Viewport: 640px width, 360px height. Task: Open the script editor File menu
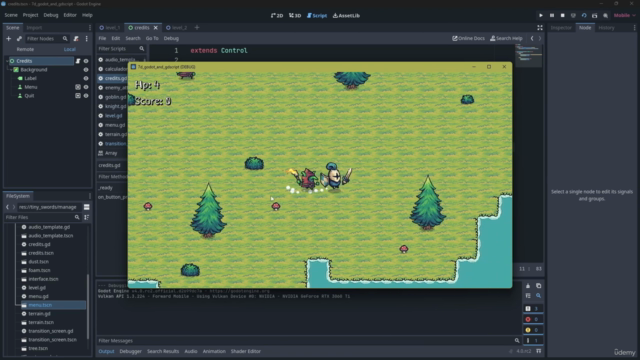click(x=102, y=38)
